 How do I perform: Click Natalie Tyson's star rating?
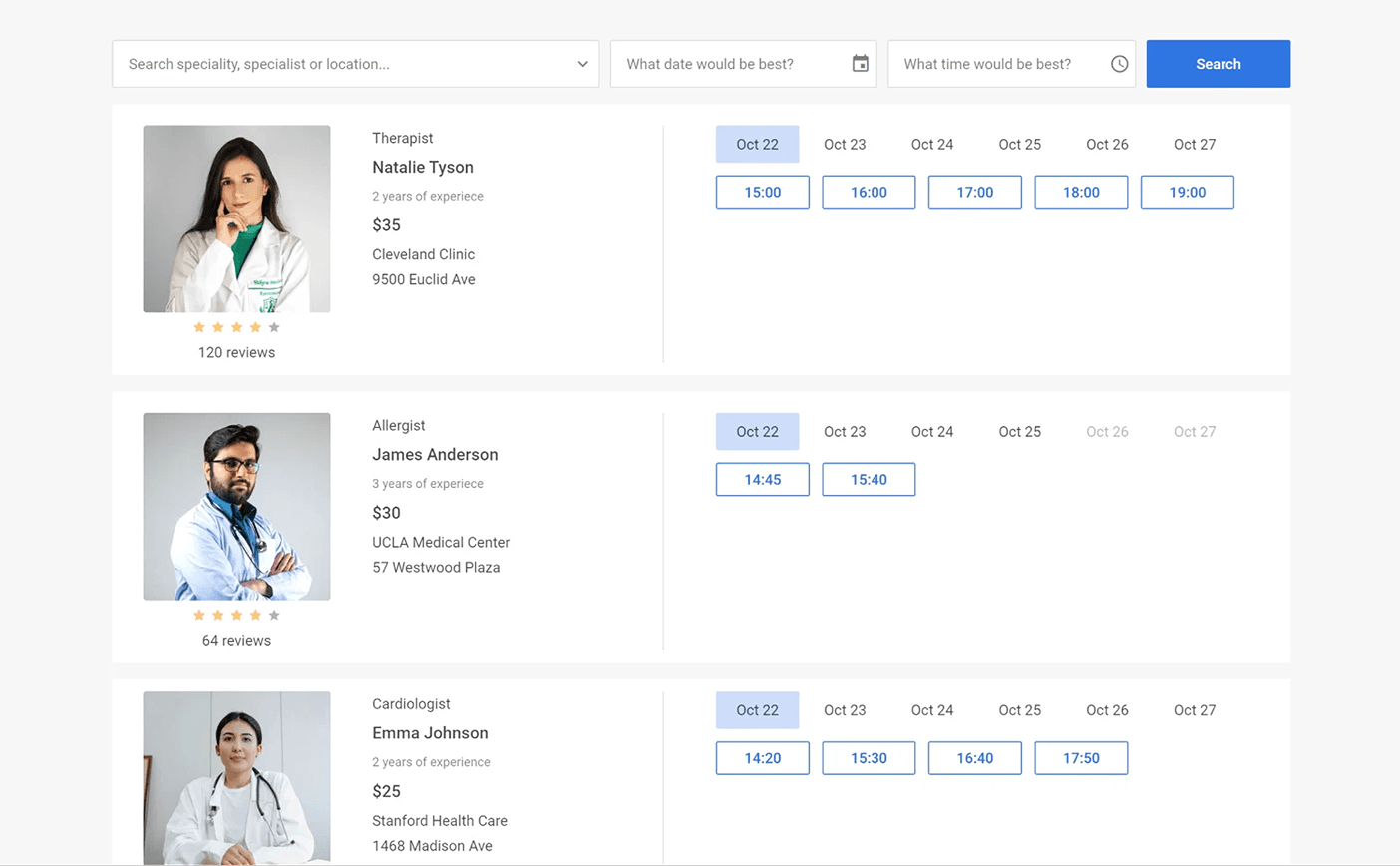click(x=236, y=327)
